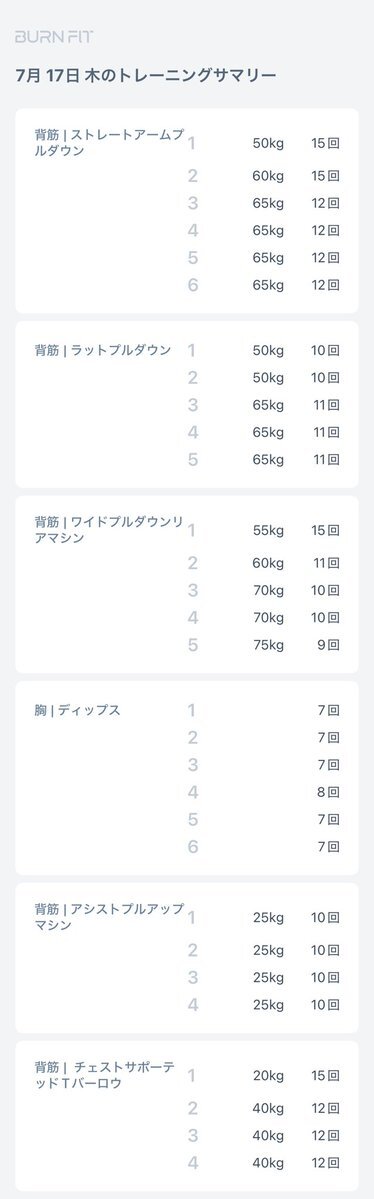Select set 3 of ワイドプルダウンリアマシン
Screen dimensions: 374x1199
click(264, 590)
